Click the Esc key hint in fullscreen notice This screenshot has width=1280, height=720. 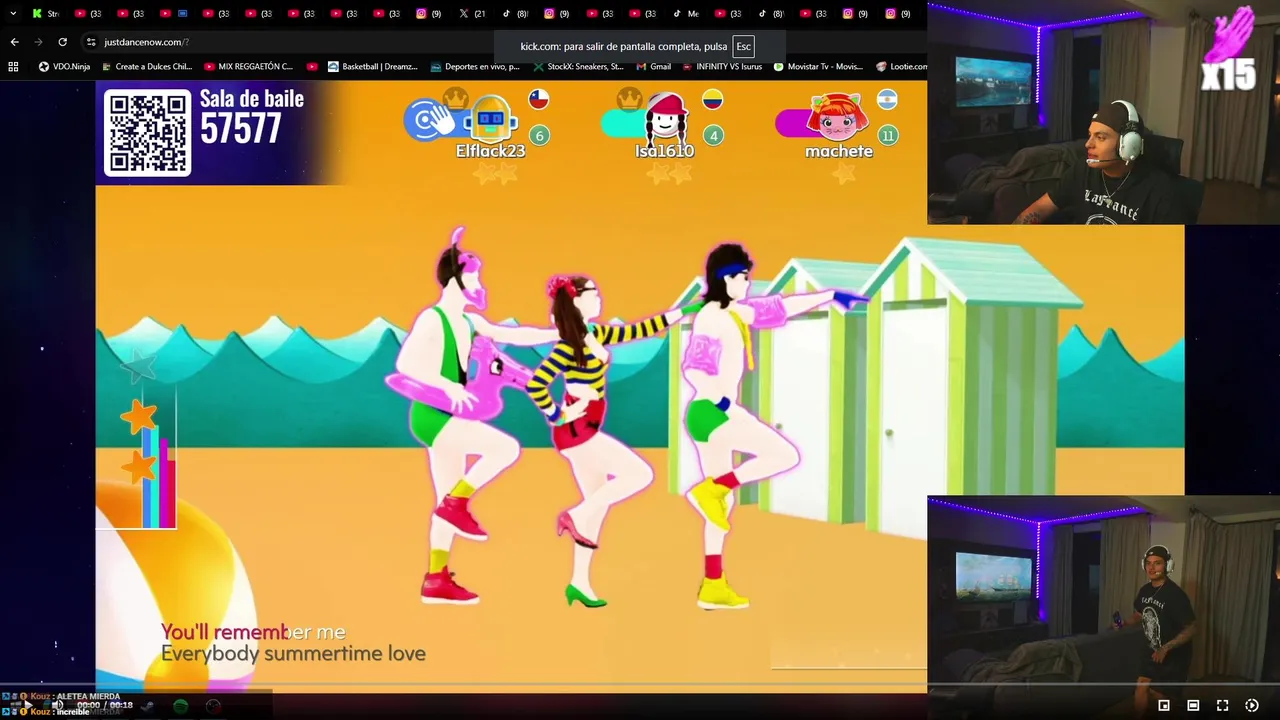743,46
